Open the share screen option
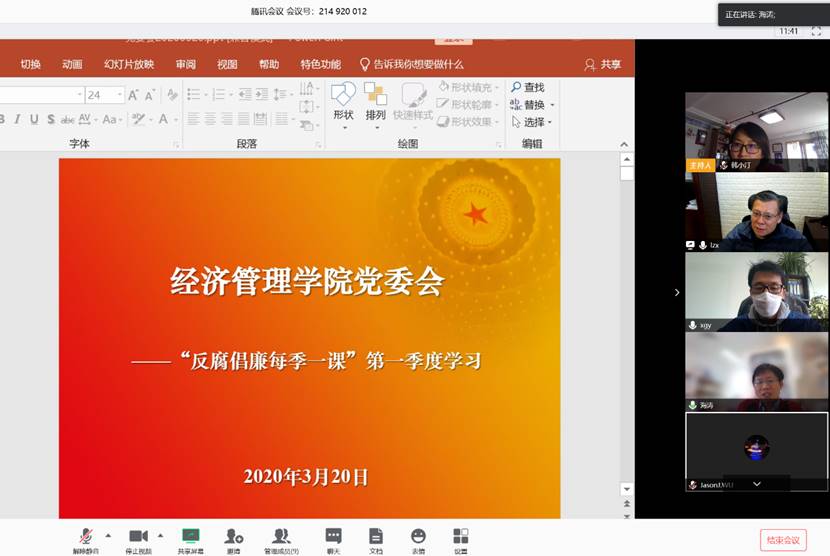This screenshot has width=830, height=556. tap(190, 537)
